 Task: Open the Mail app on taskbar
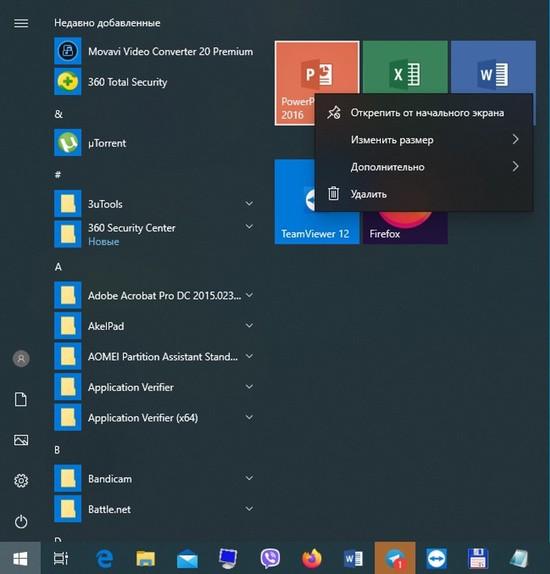tap(187, 559)
